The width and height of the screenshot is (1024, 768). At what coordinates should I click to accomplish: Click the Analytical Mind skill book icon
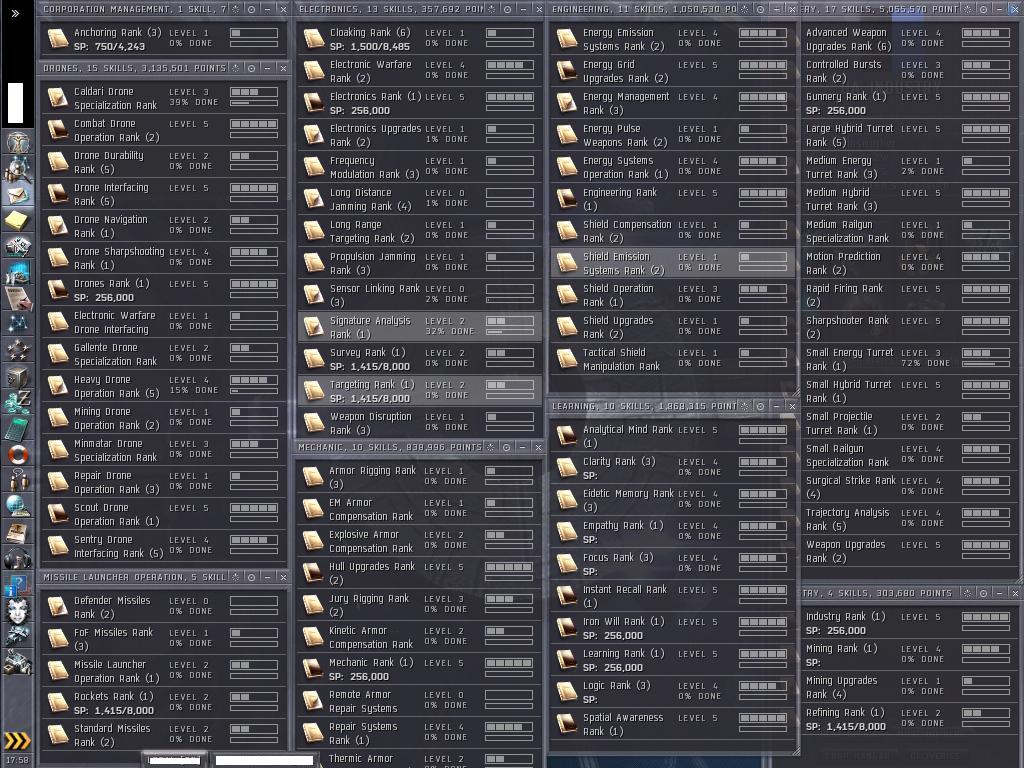[567, 436]
